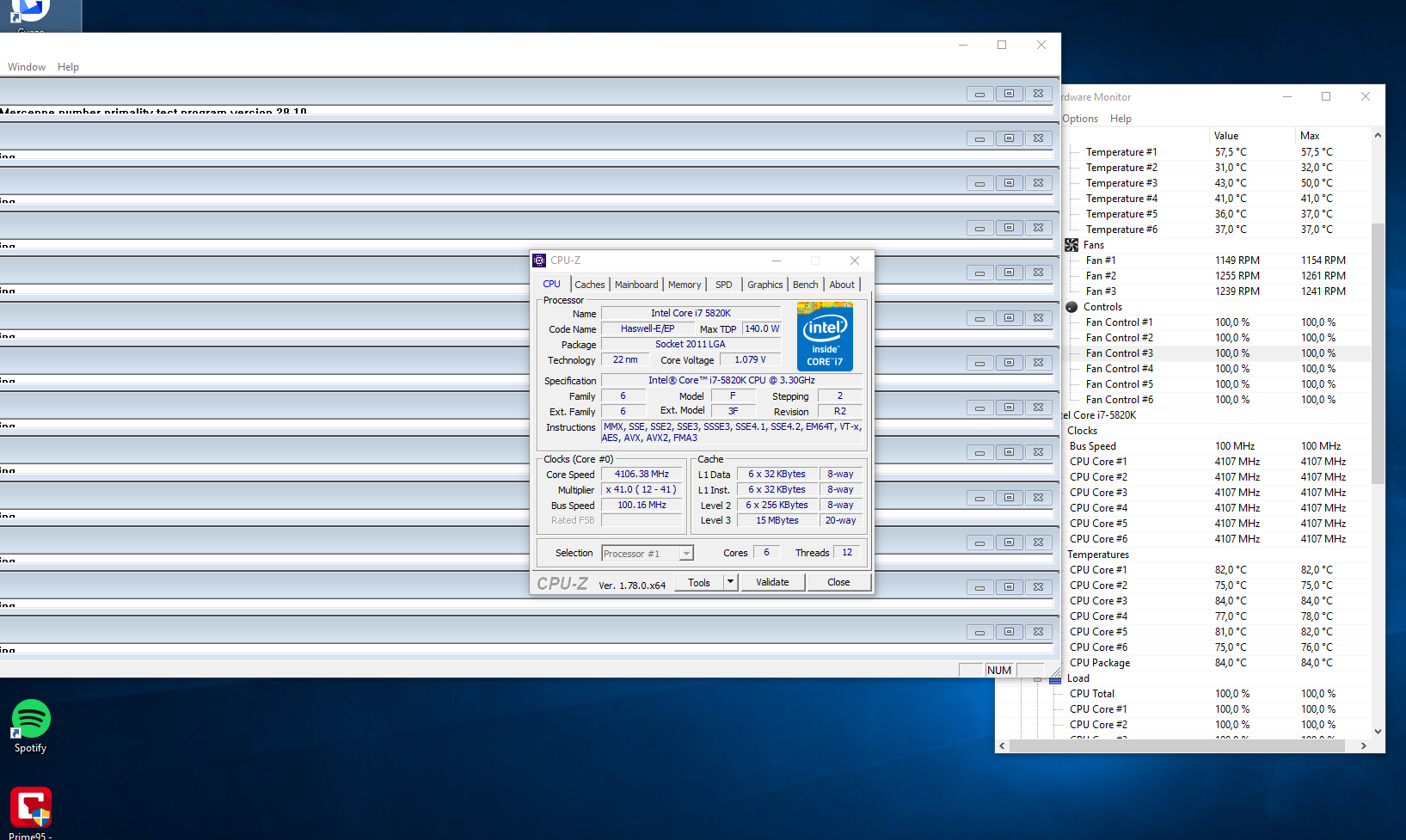Viewport: 1406px width, 840px height.
Task: Select the Bus Speed row in Hardware Monitor
Action: (x=1216, y=446)
